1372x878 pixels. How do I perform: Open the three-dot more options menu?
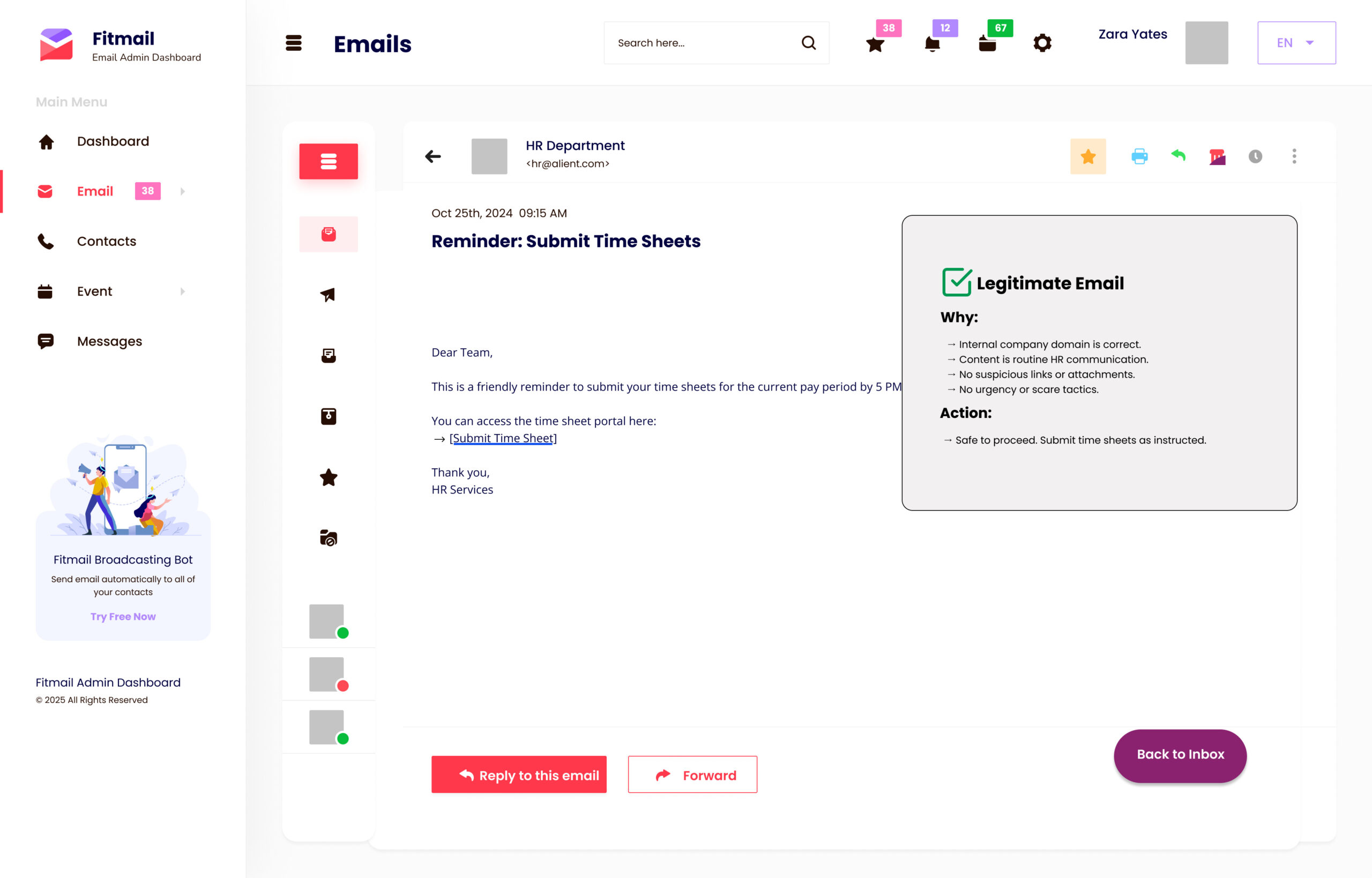pyautogui.click(x=1294, y=156)
